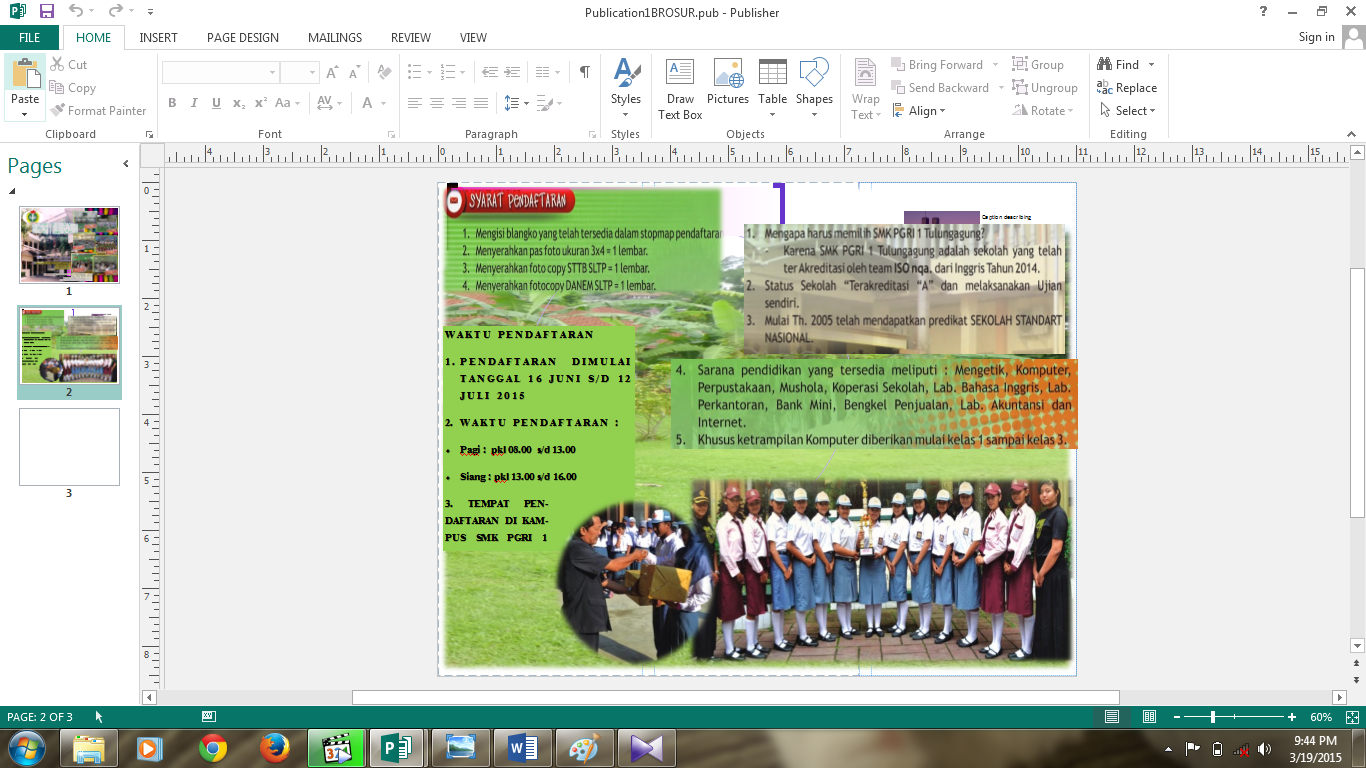Decrease the indent level
This screenshot has width=1366, height=768.
click(x=490, y=73)
